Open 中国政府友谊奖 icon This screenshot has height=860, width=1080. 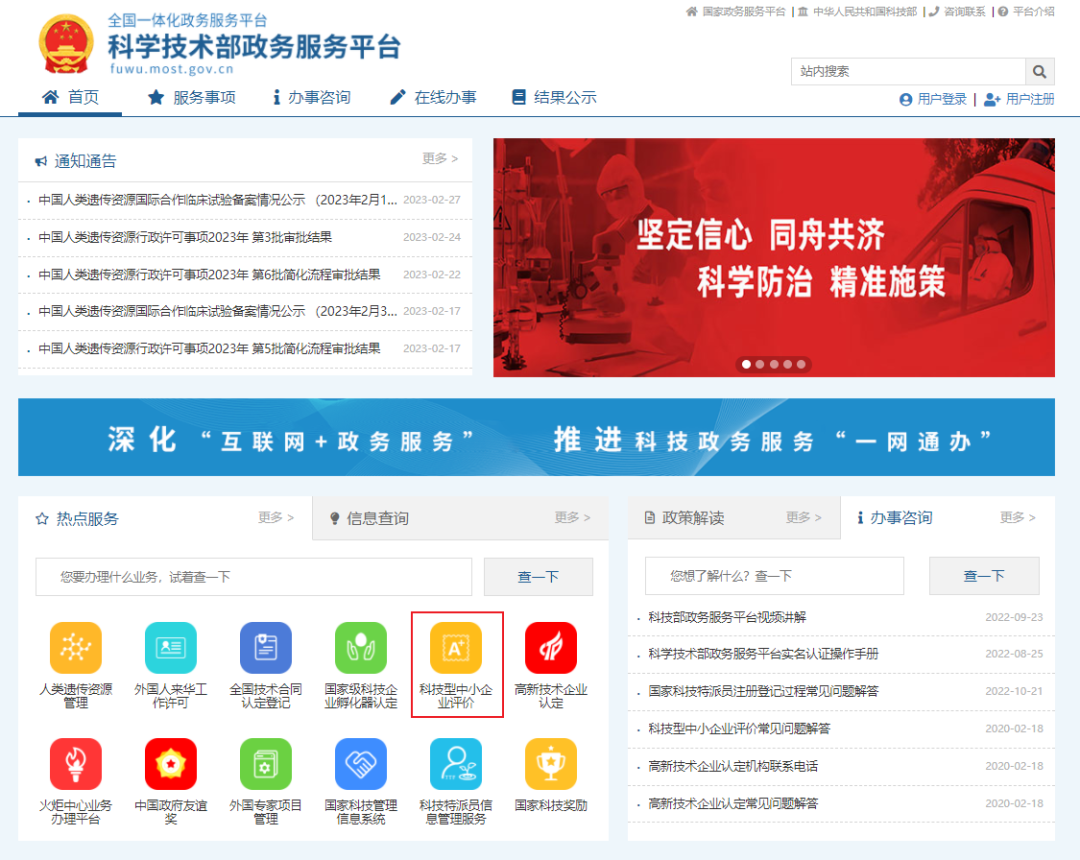[171, 764]
